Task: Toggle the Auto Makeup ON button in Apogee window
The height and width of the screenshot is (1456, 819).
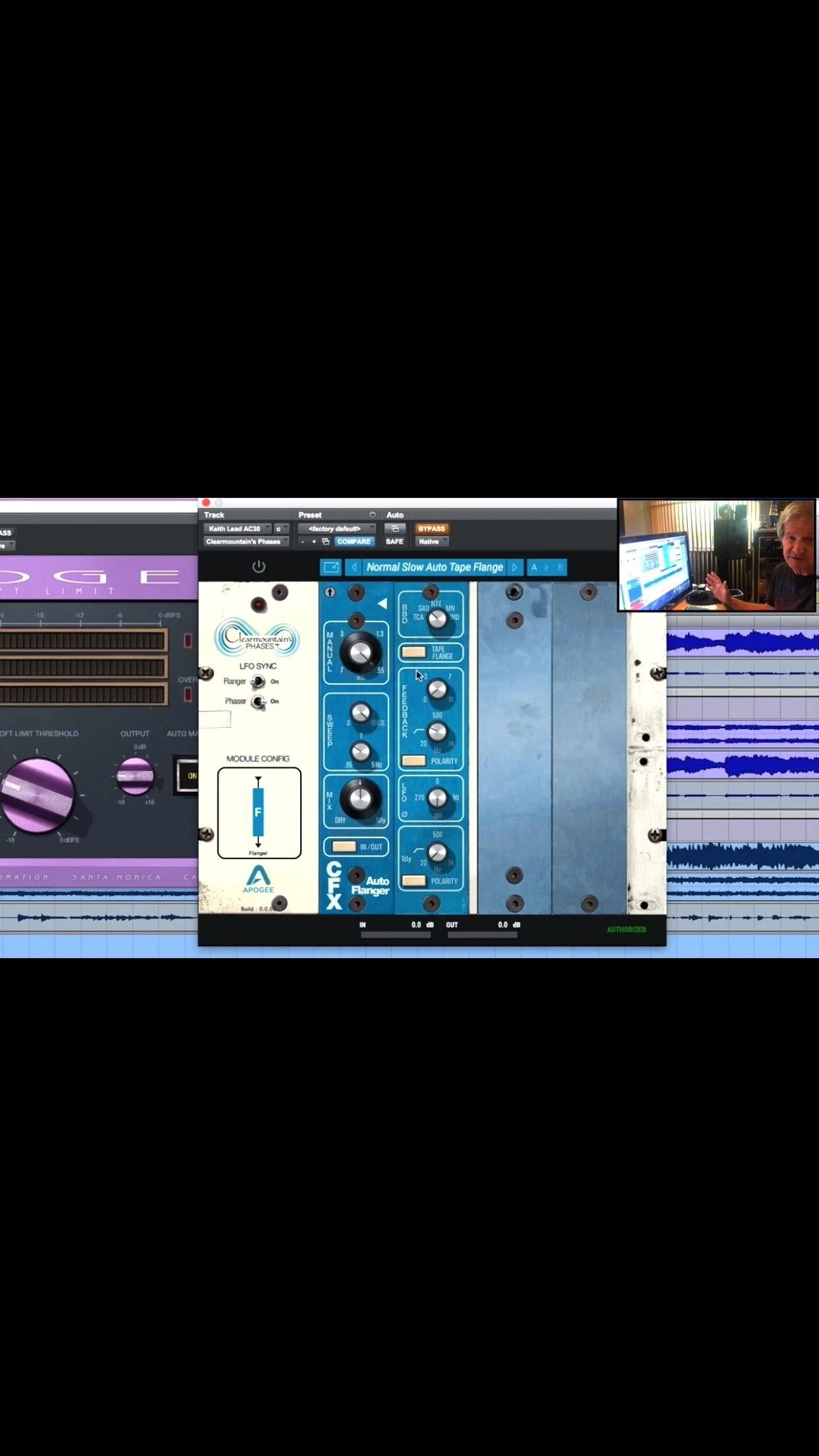Action: (187, 775)
